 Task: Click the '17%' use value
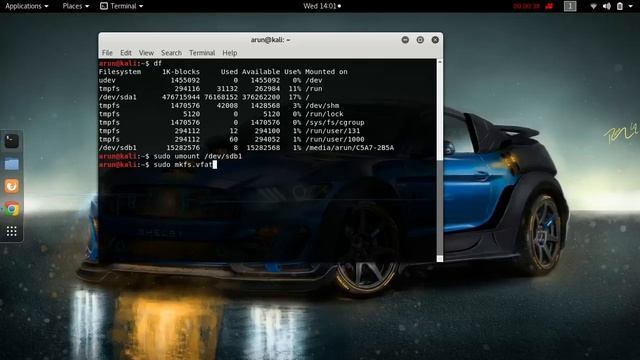295,97
